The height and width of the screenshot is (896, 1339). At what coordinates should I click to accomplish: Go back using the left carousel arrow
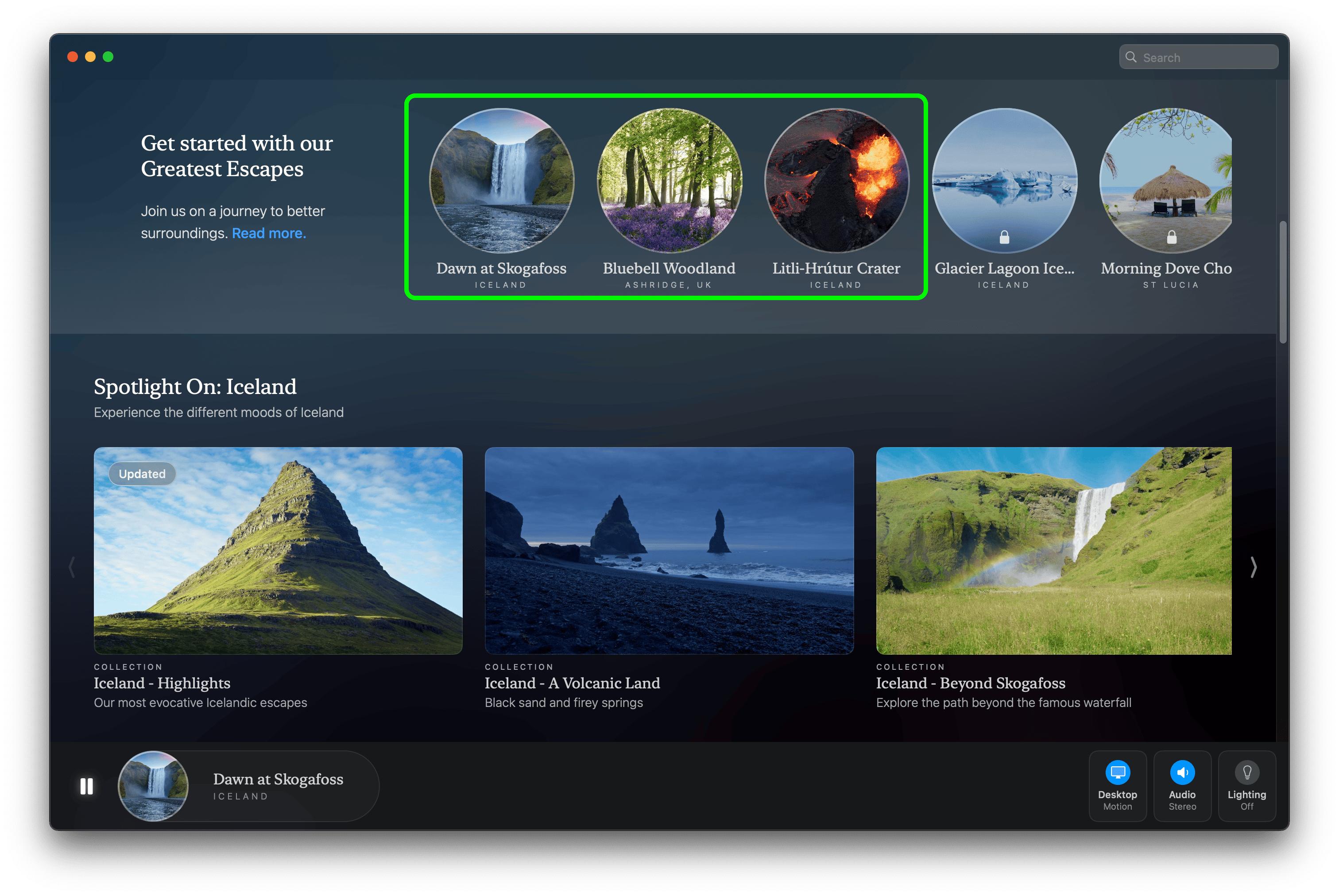71,567
